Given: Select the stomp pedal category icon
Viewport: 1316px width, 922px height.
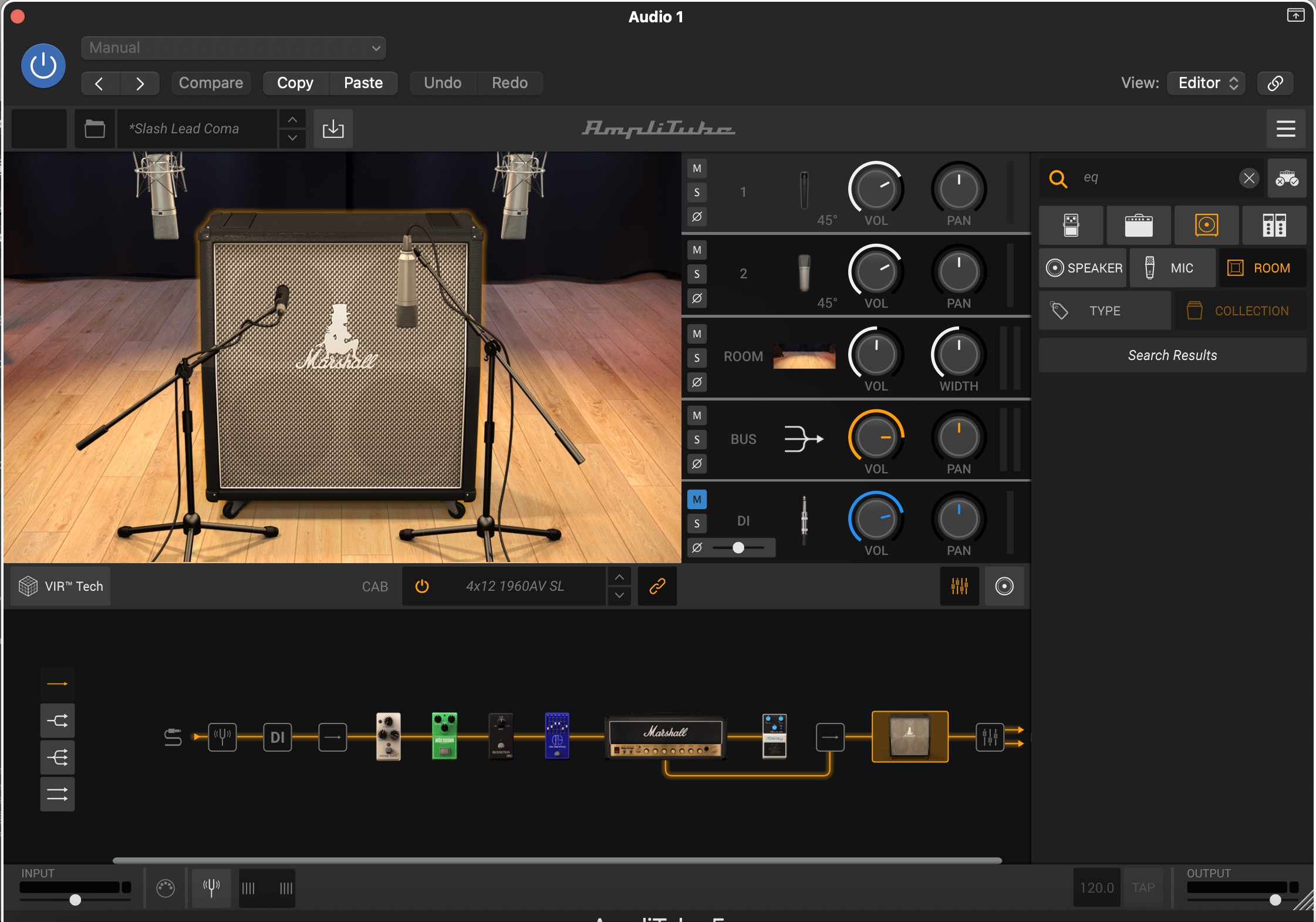Looking at the screenshot, I should pyautogui.click(x=1071, y=225).
